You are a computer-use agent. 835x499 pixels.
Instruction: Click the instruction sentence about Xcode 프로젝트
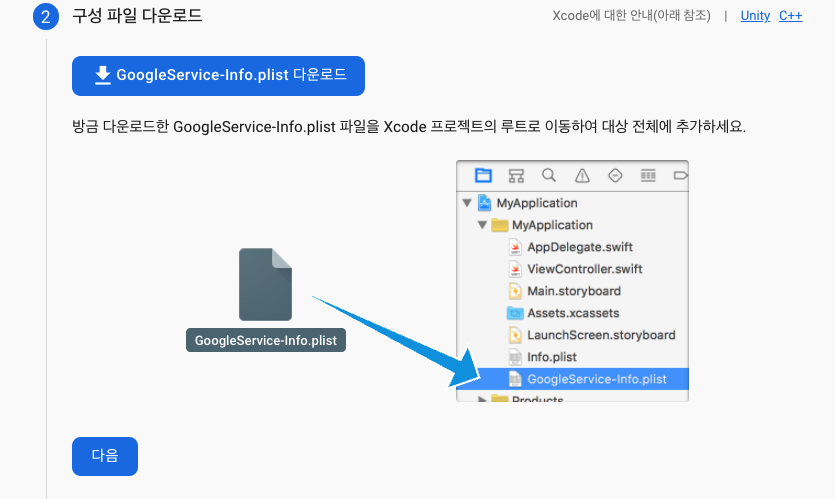coord(409,127)
